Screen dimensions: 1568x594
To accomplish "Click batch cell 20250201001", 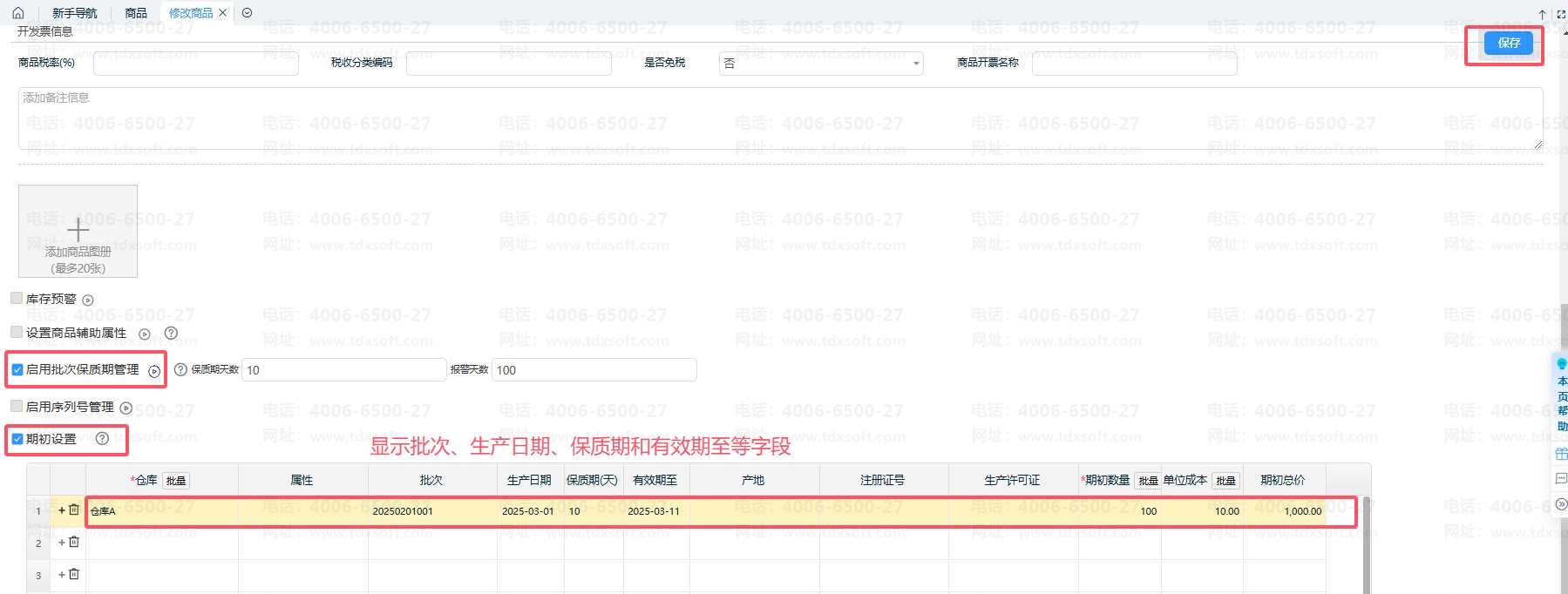I will 432,511.
